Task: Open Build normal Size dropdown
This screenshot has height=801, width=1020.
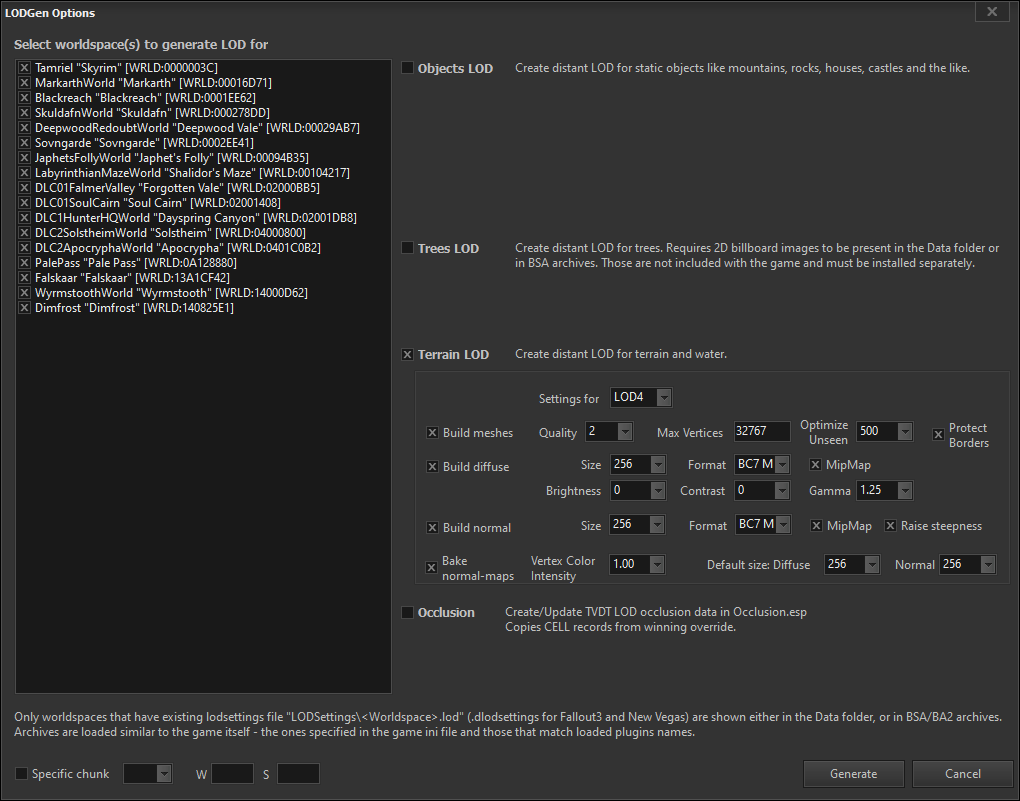Action: click(x=638, y=524)
